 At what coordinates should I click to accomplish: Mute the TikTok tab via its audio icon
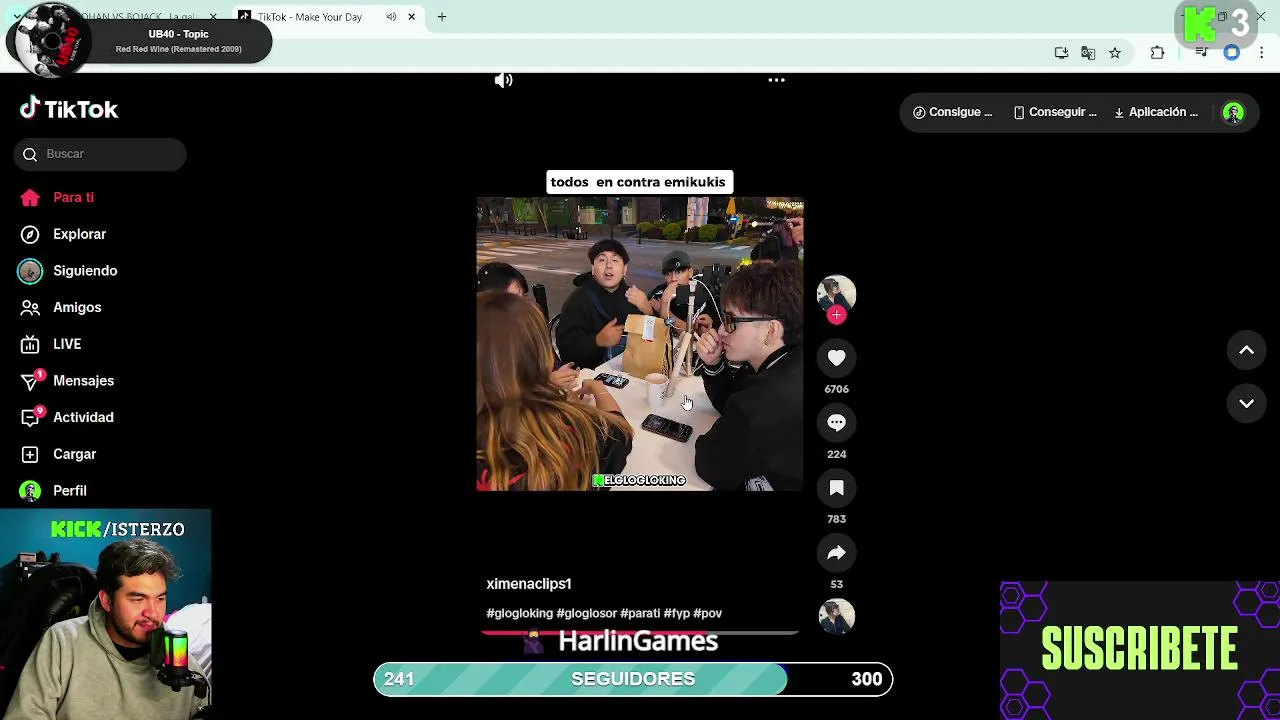point(391,17)
